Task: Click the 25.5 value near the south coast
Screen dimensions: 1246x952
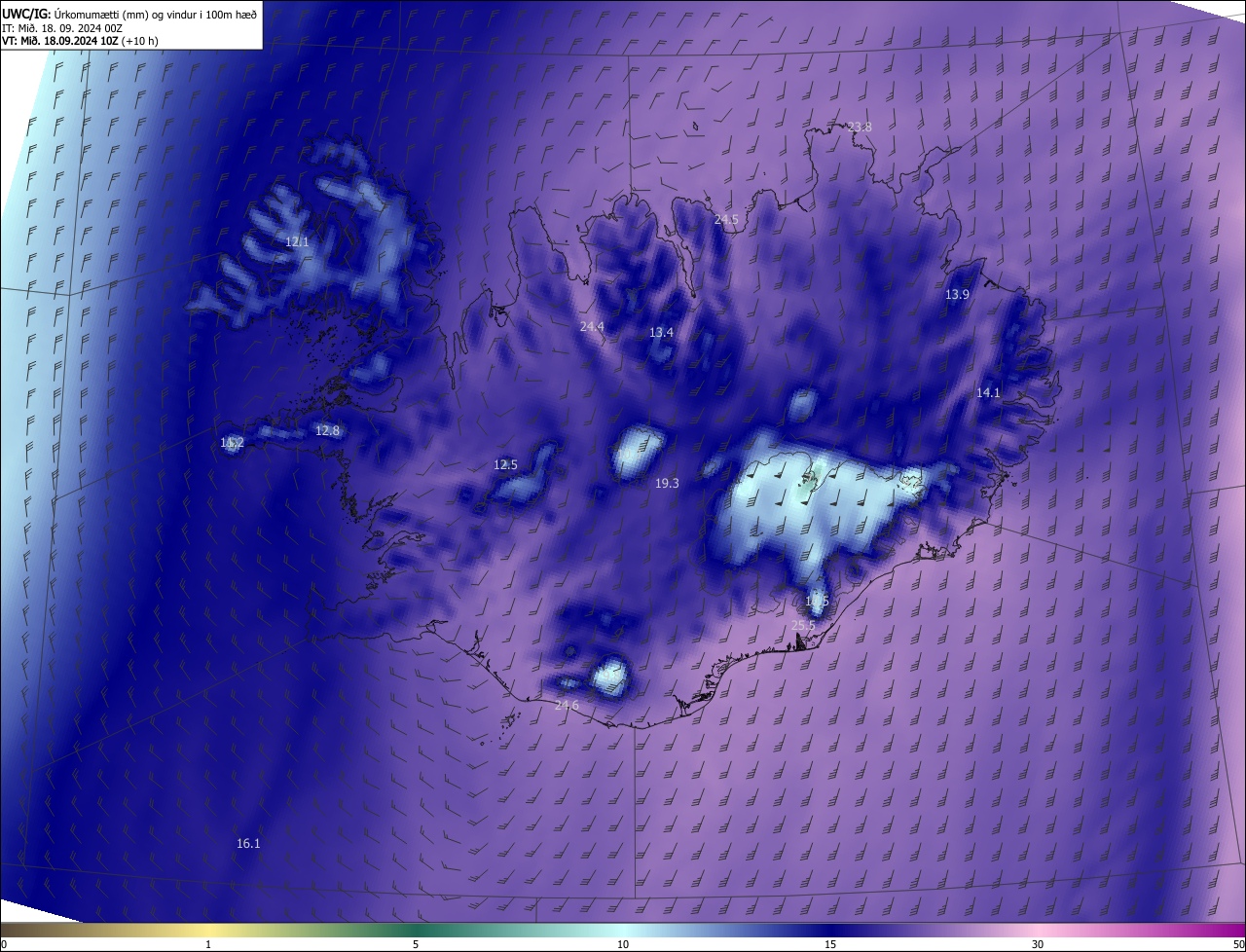Action: (x=803, y=625)
